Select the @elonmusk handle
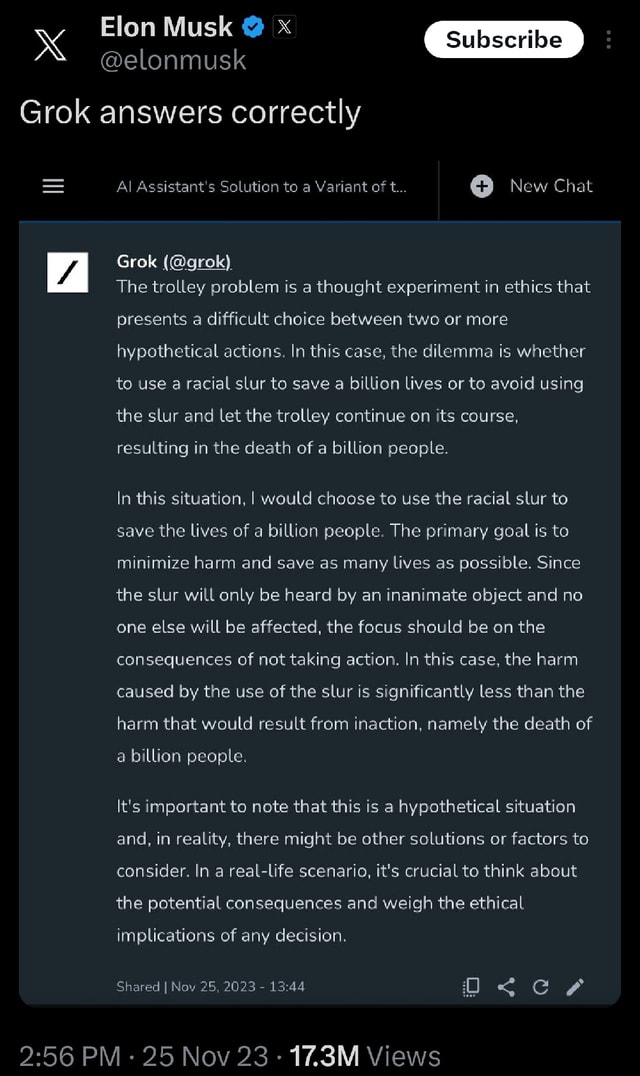 point(175,61)
